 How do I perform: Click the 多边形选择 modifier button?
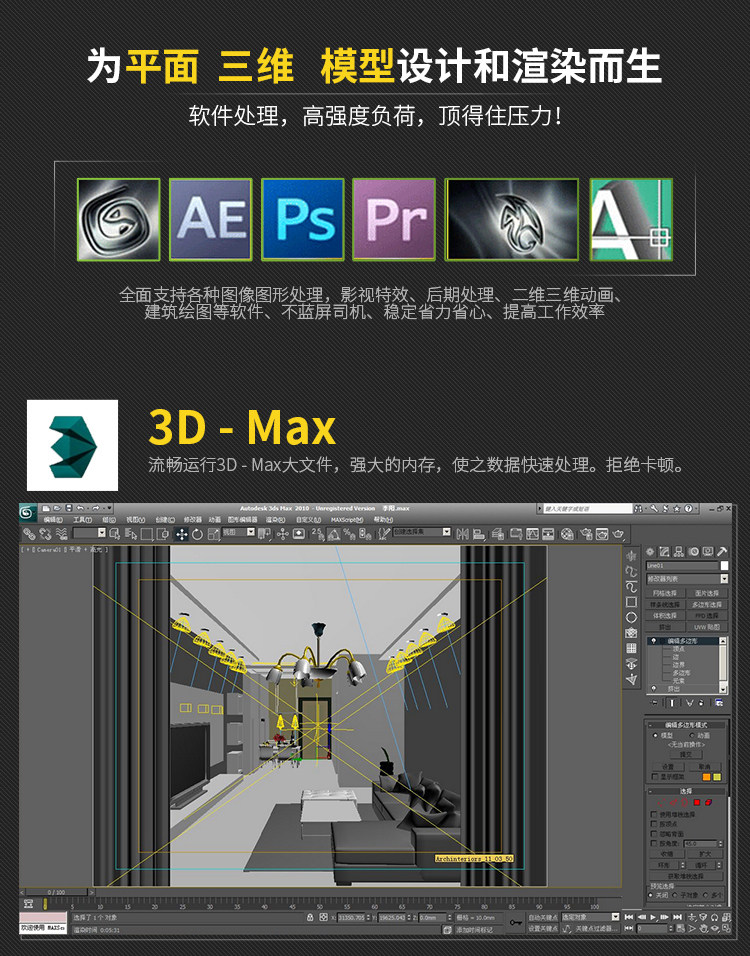707,605
